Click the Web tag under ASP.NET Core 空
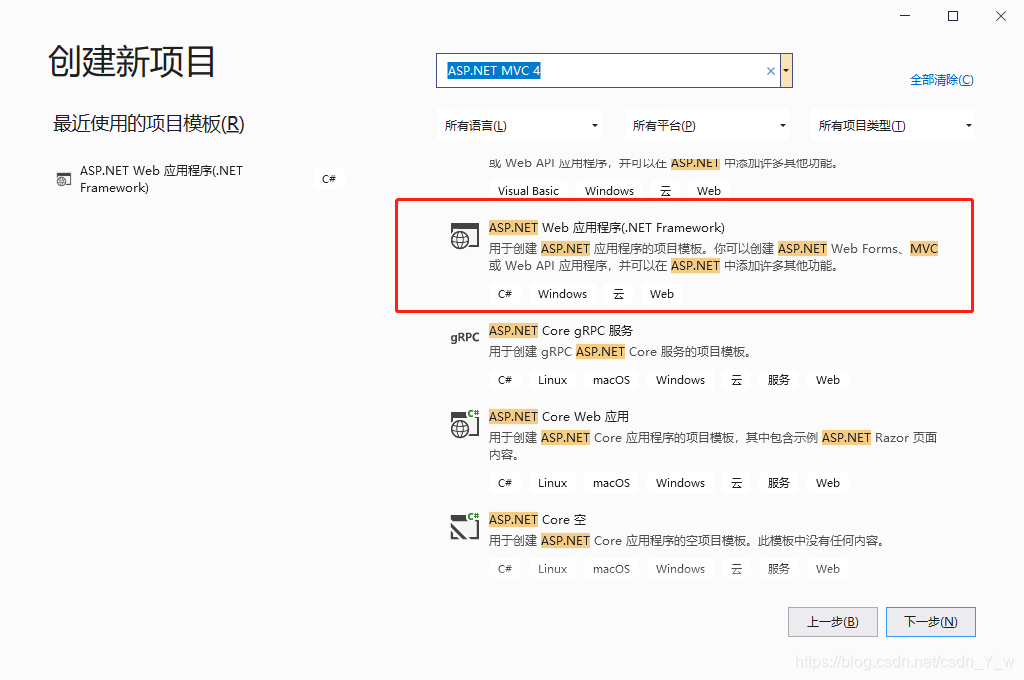 pyautogui.click(x=827, y=569)
